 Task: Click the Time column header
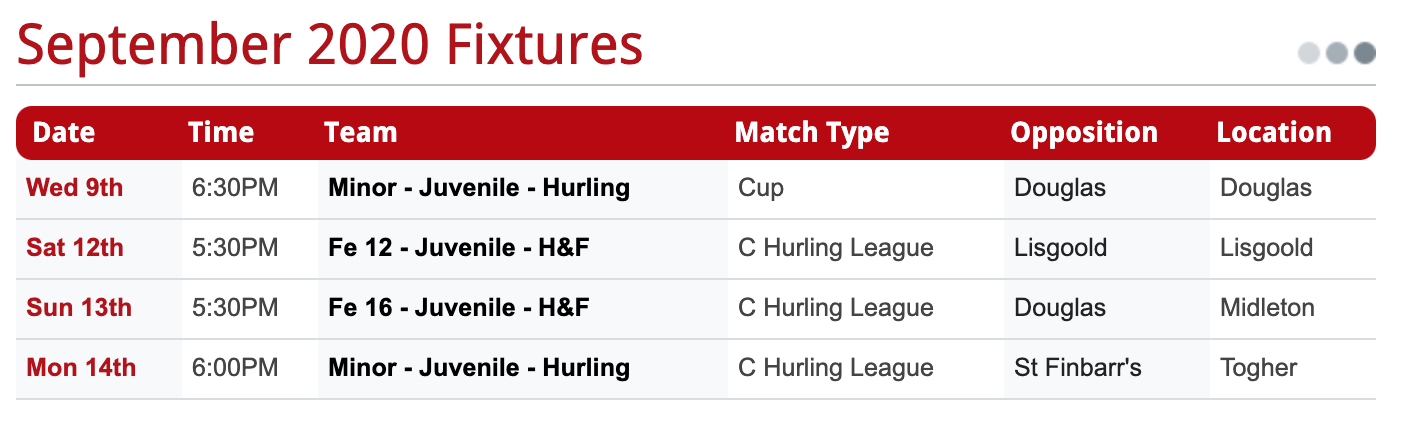click(x=221, y=132)
